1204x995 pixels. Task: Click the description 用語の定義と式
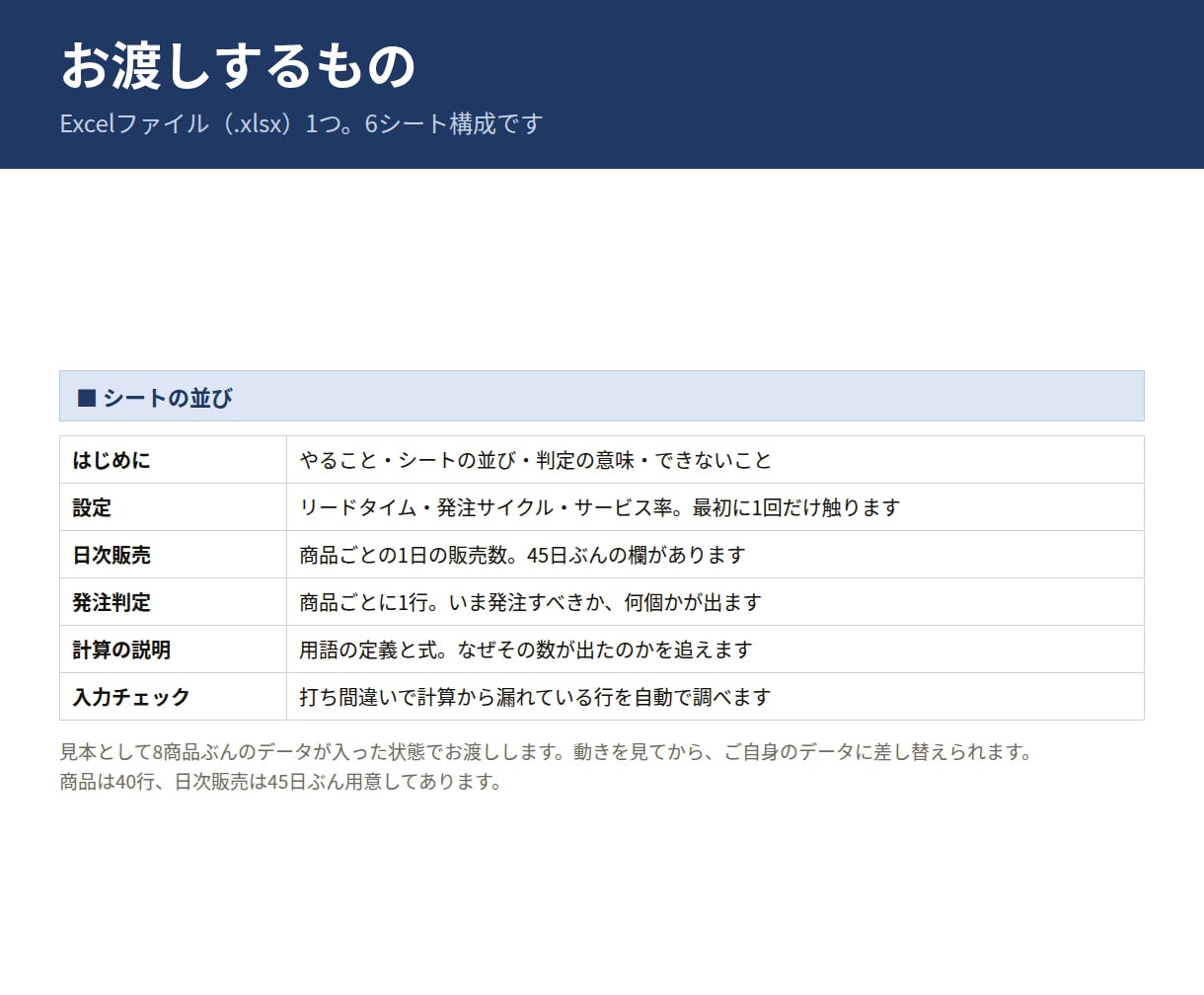526,651
